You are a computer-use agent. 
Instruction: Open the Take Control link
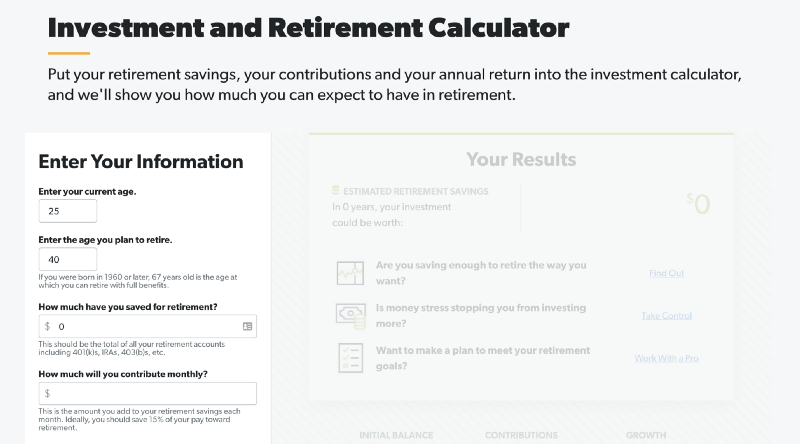pyautogui.click(x=666, y=315)
